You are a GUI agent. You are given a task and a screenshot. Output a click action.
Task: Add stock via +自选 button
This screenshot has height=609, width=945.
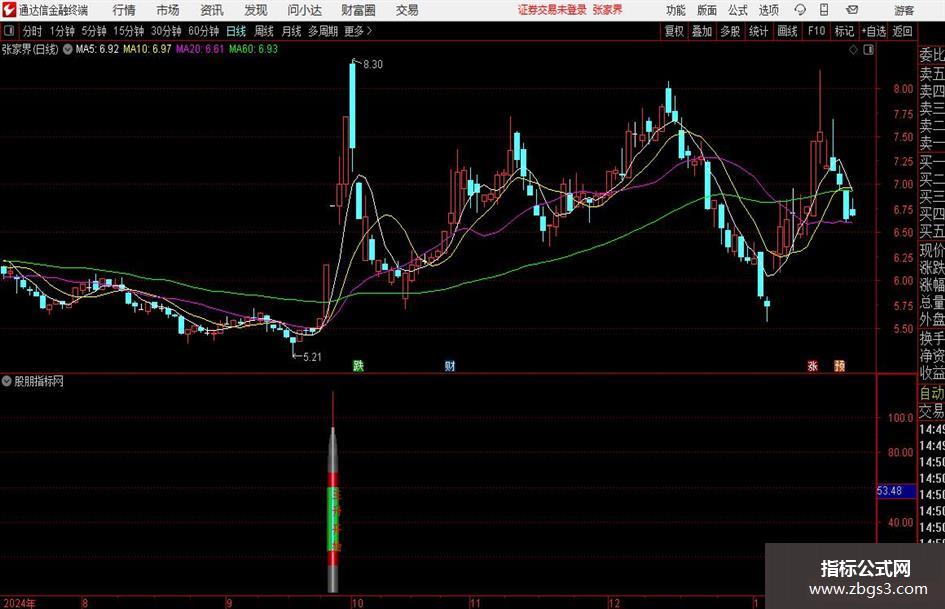tap(873, 31)
